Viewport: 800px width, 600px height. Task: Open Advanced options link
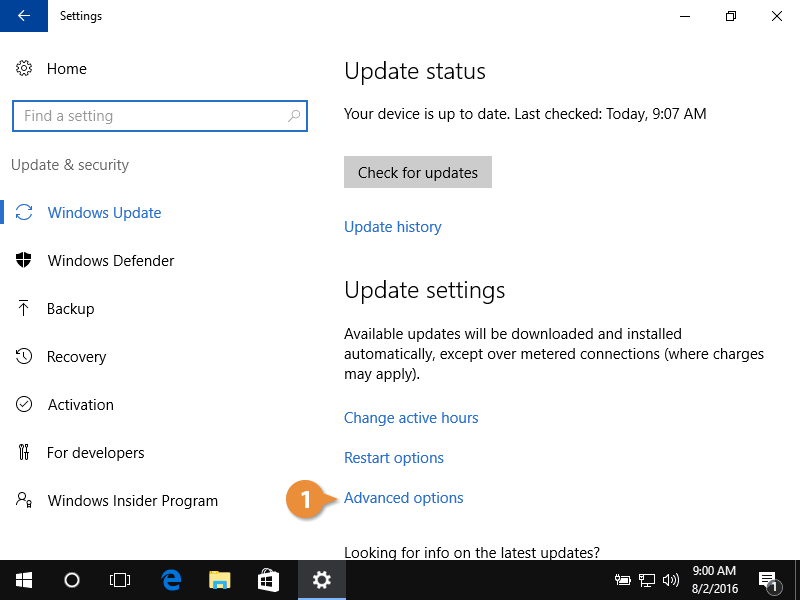click(x=404, y=498)
